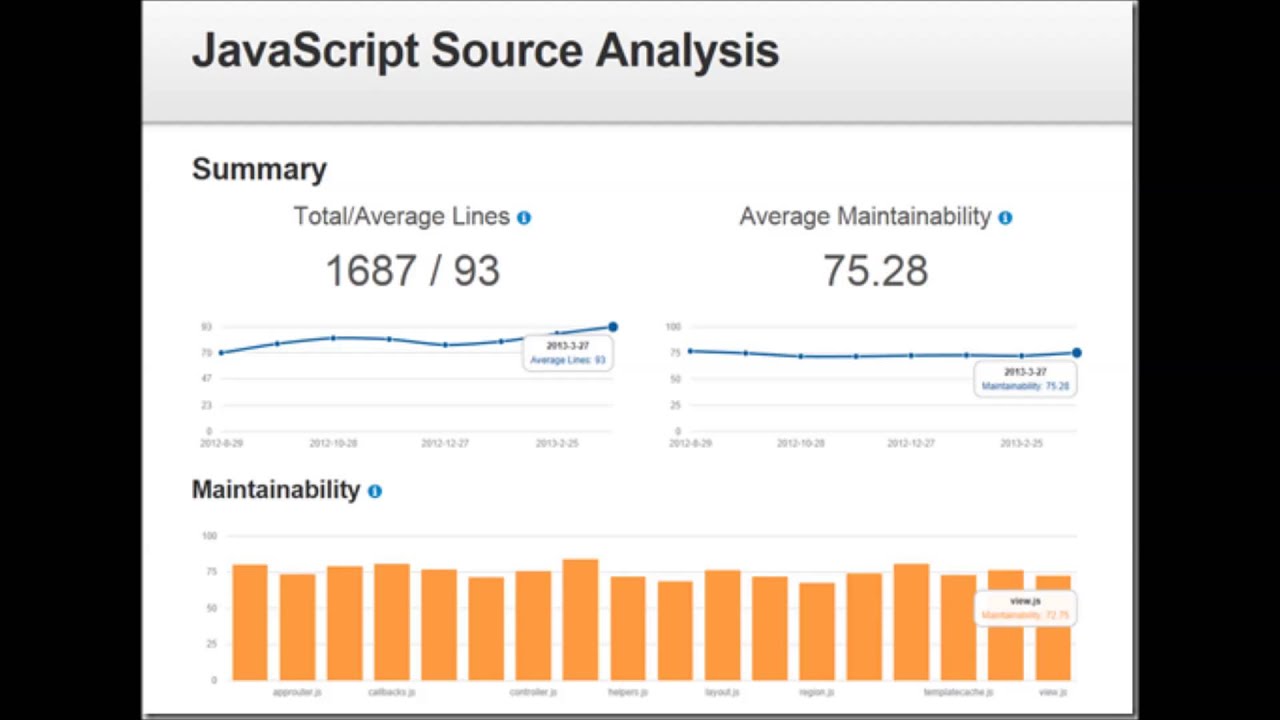This screenshot has height=720, width=1280.
Task: Select the tallest orange maintainability bar
Action: click(580, 620)
